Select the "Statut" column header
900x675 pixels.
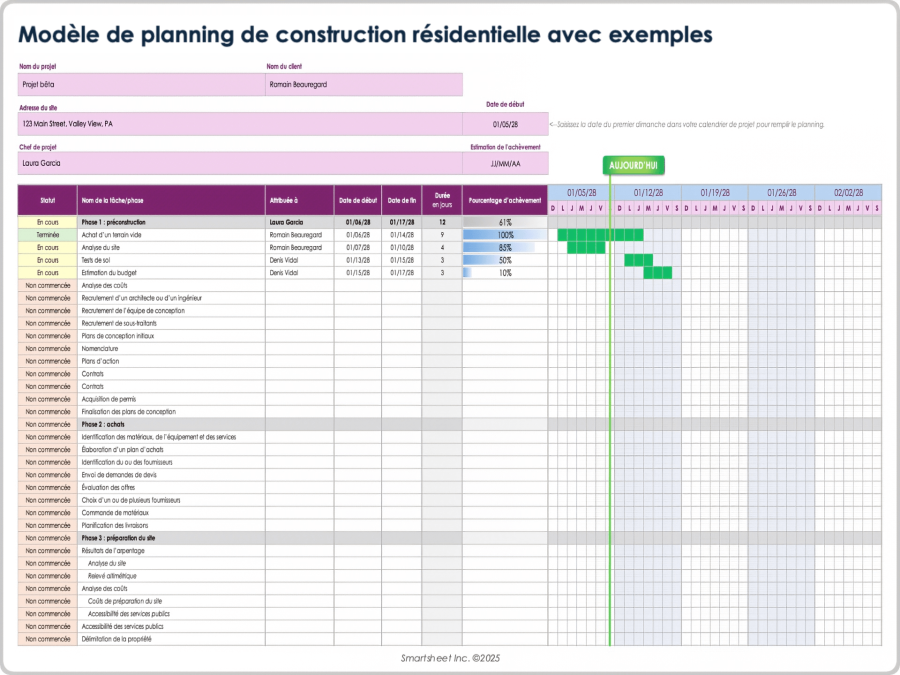click(48, 200)
